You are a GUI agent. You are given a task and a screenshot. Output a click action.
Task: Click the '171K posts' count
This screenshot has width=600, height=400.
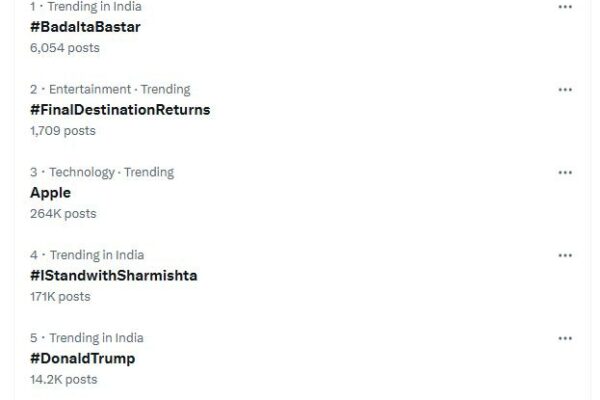click(60, 297)
